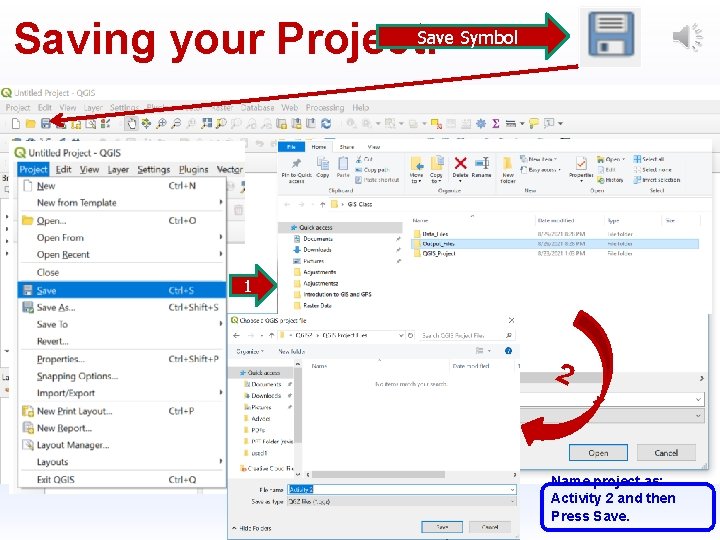The height and width of the screenshot is (540, 720).
Task: Click the horizontal scrollbar in save dialog
Action: 378,474
